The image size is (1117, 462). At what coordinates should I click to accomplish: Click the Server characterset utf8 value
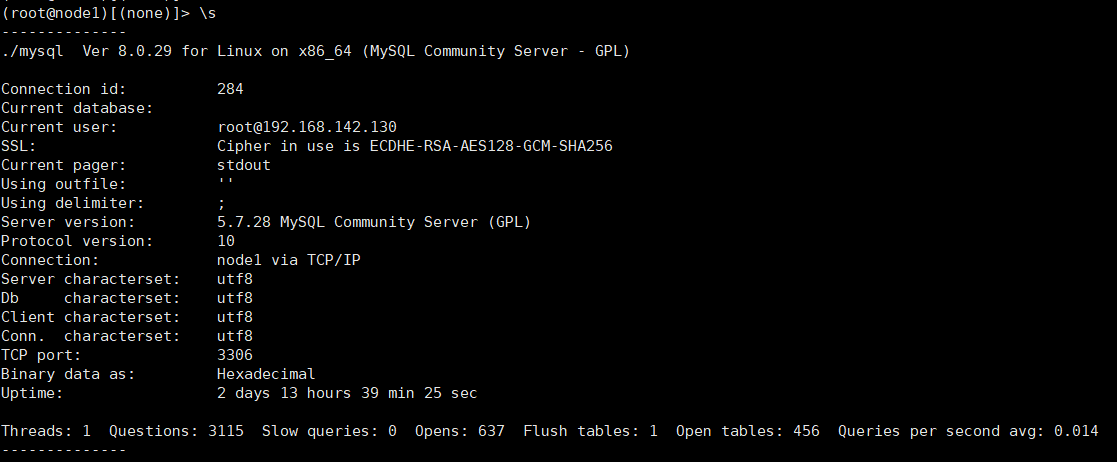(x=234, y=279)
